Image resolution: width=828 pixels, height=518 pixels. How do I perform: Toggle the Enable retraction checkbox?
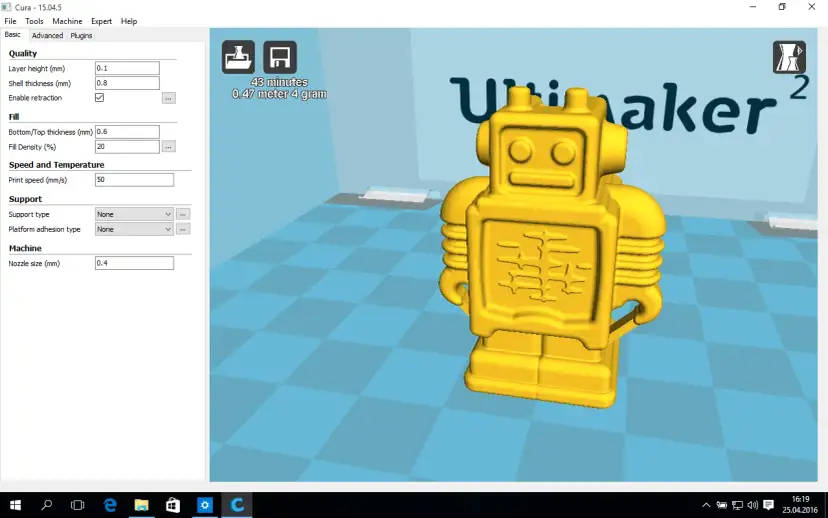click(99, 98)
